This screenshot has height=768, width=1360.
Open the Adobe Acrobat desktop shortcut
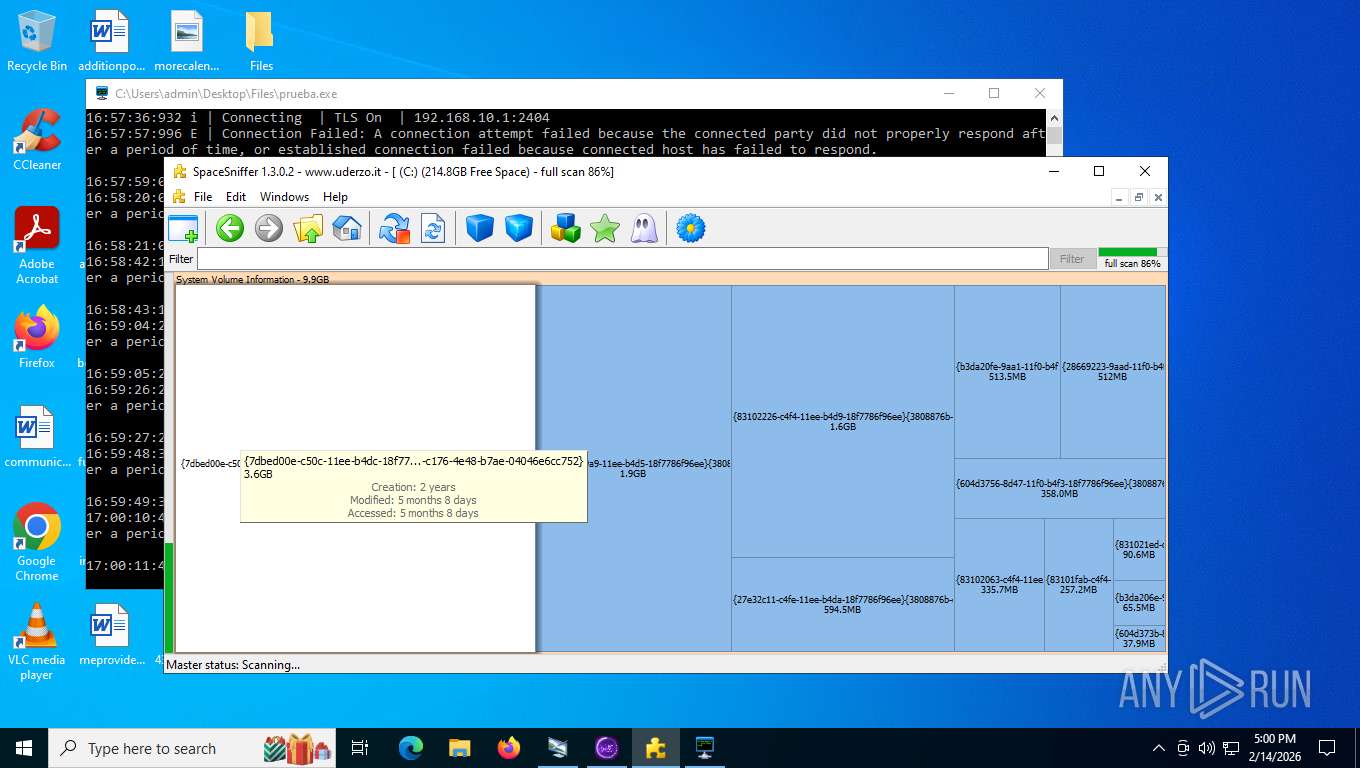point(37,246)
